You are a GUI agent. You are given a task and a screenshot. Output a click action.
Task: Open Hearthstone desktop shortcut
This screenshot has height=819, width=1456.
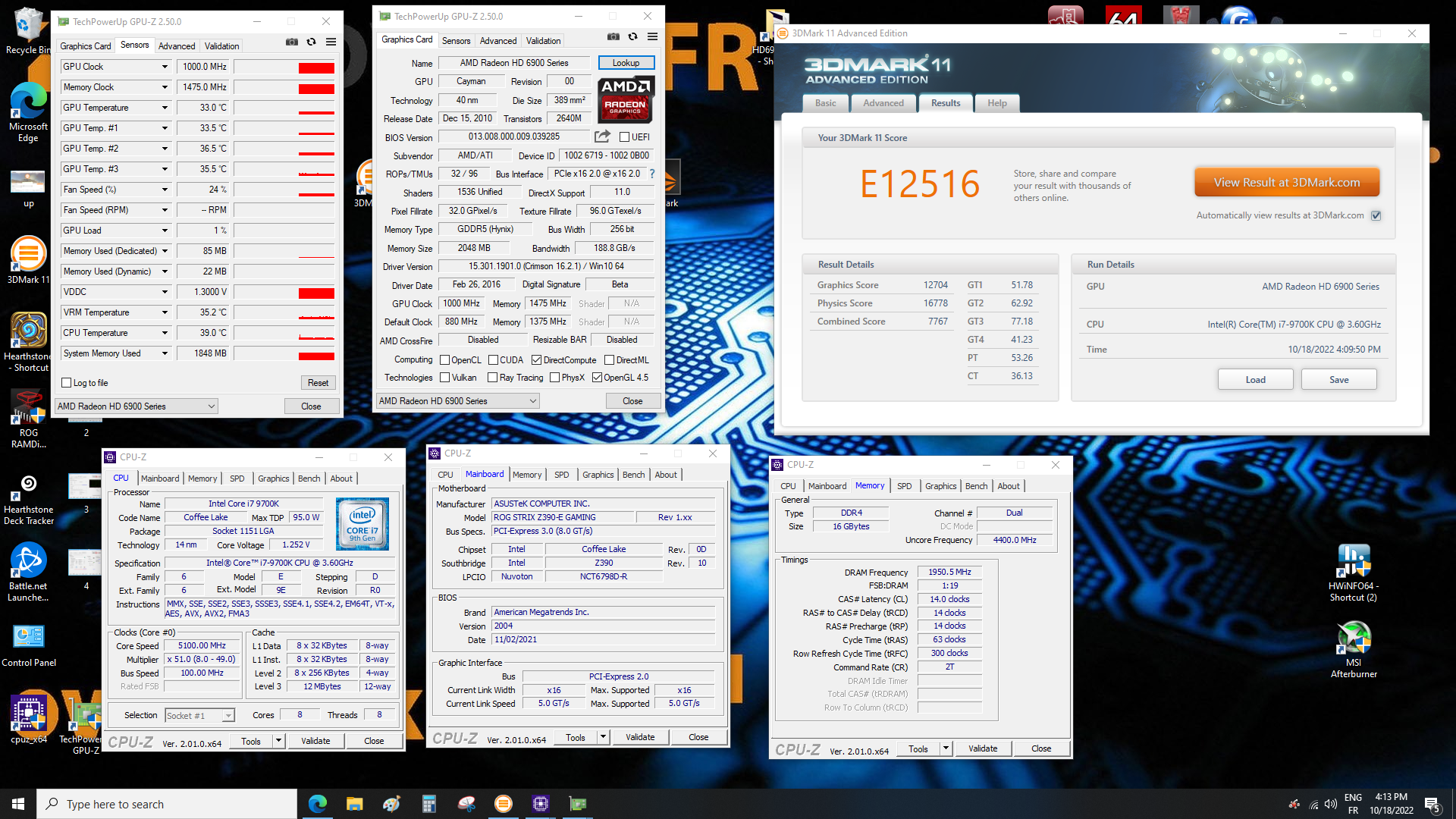coord(28,342)
